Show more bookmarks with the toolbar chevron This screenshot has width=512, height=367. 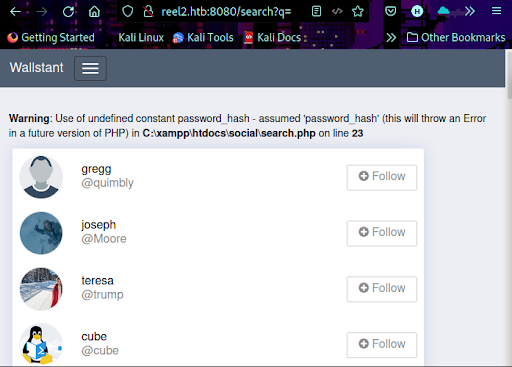(391, 38)
